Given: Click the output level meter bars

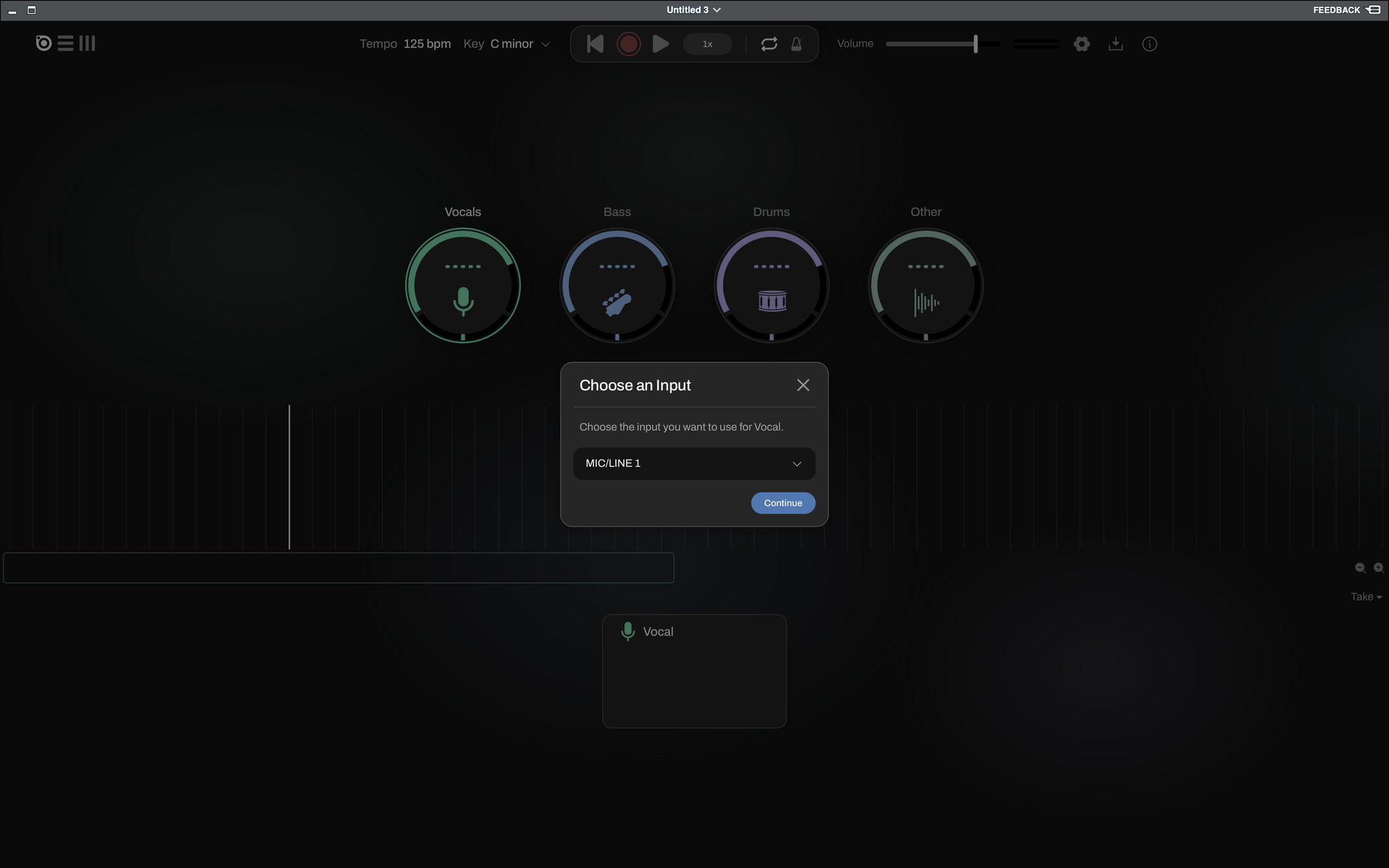Looking at the screenshot, I should [x=1036, y=44].
